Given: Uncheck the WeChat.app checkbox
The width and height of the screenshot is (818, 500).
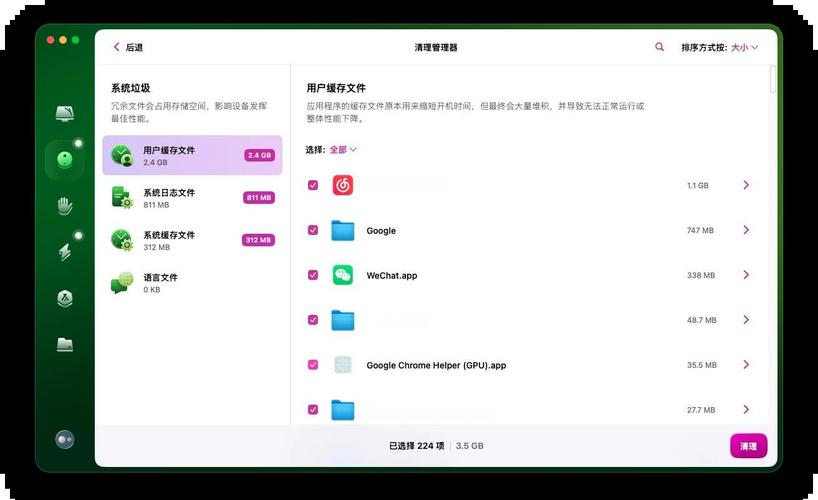Looking at the screenshot, I should click(313, 275).
